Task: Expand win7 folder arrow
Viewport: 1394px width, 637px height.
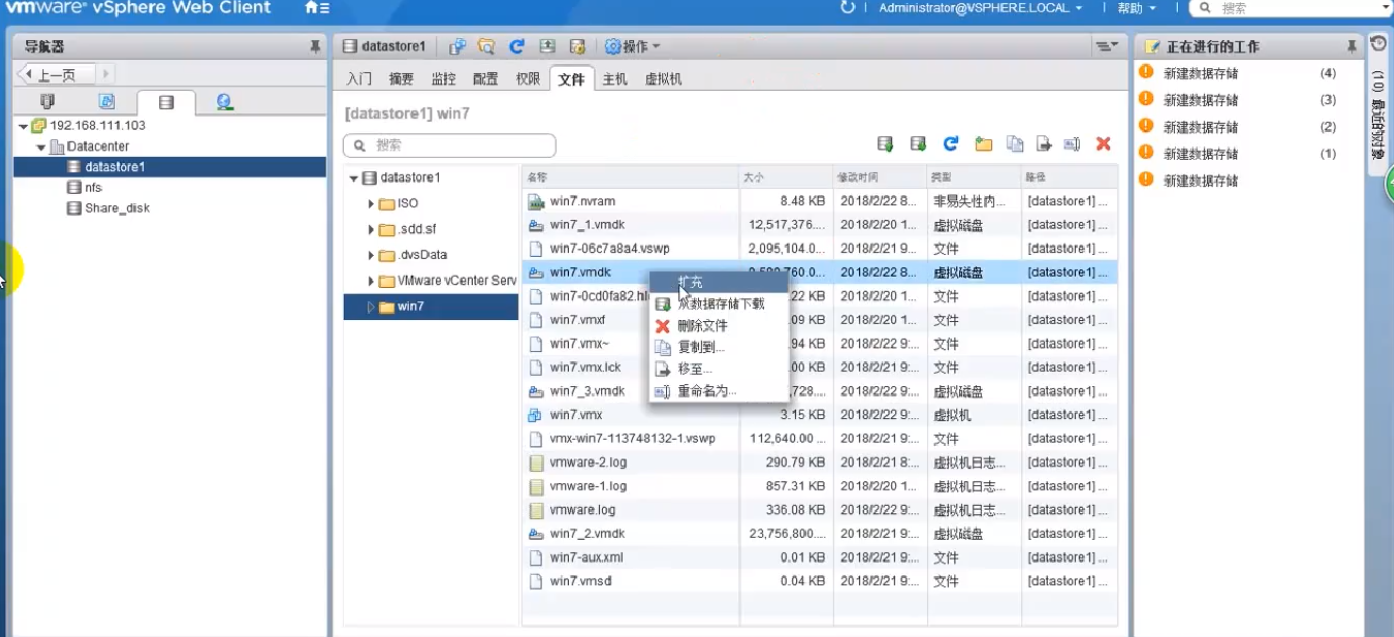Action: click(371, 307)
